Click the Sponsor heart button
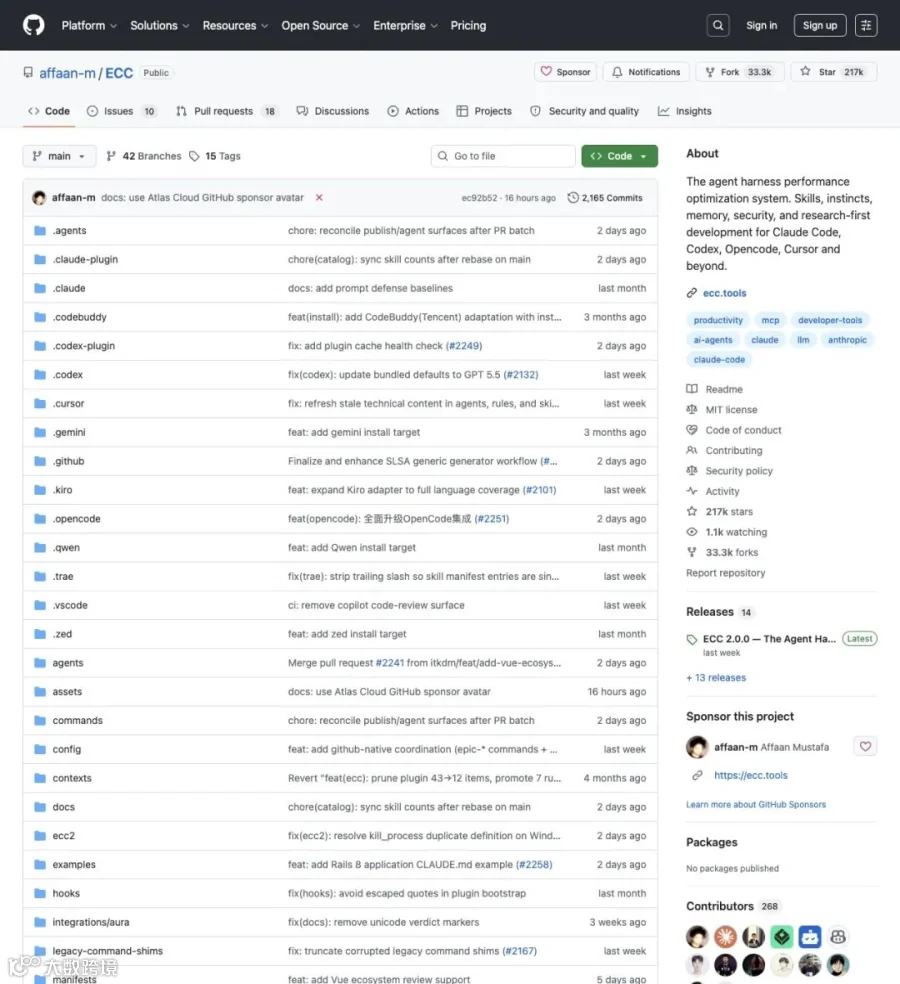 [565, 72]
